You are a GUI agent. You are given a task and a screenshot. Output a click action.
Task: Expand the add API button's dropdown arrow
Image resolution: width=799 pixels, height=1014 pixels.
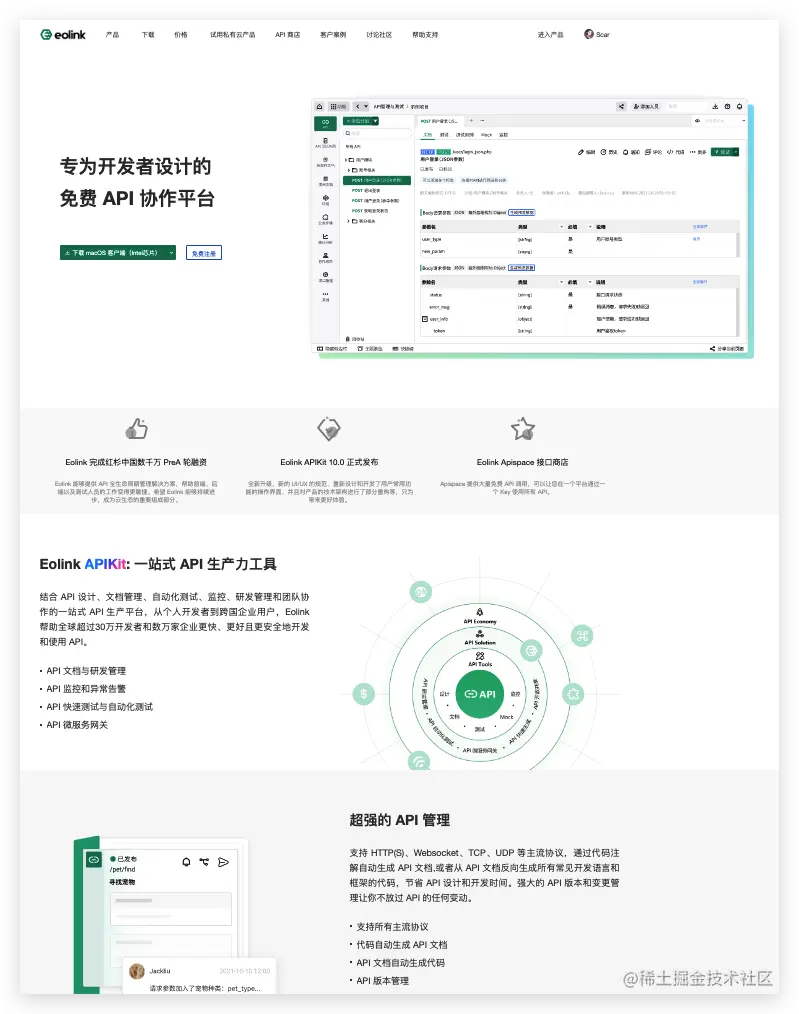[x=376, y=121]
